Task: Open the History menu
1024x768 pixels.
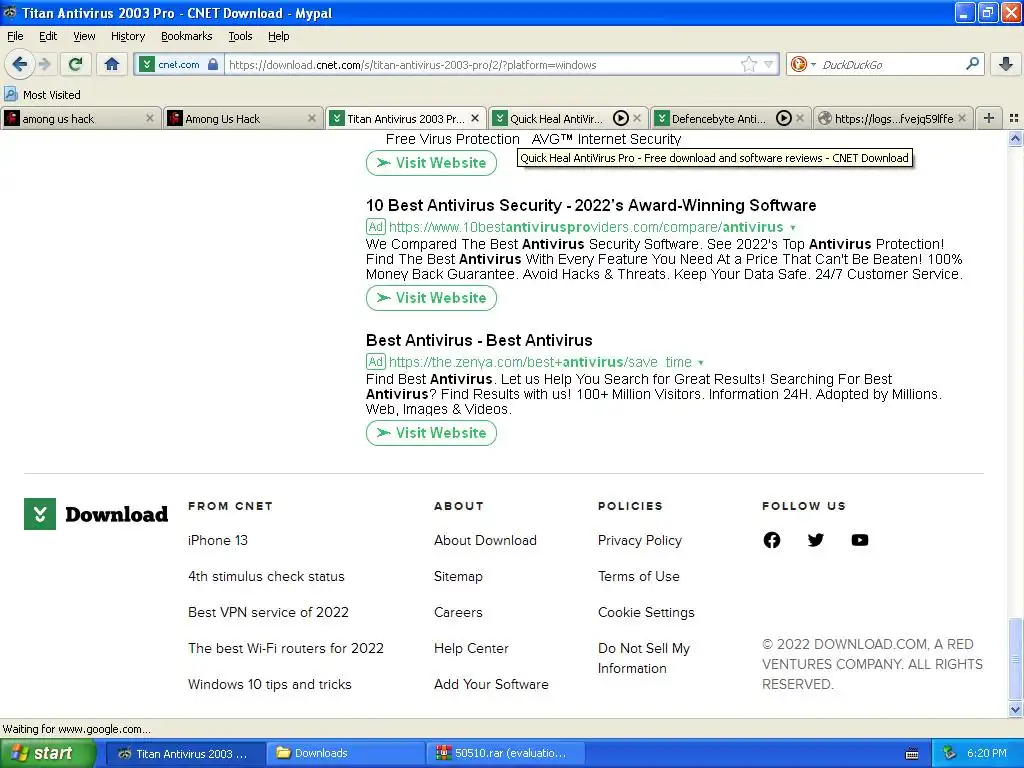Action: click(x=127, y=36)
